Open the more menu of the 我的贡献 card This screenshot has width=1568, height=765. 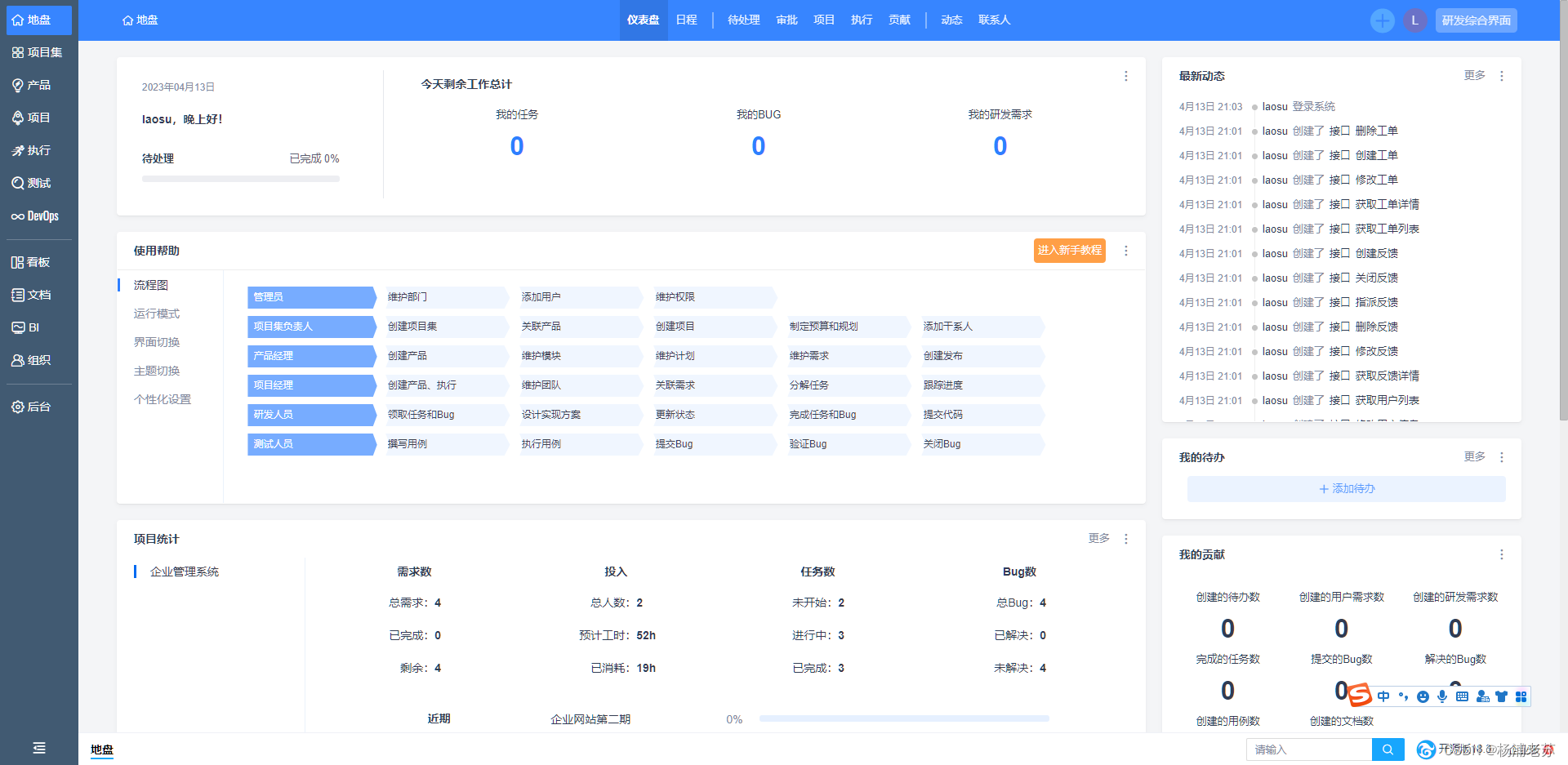[1501, 554]
